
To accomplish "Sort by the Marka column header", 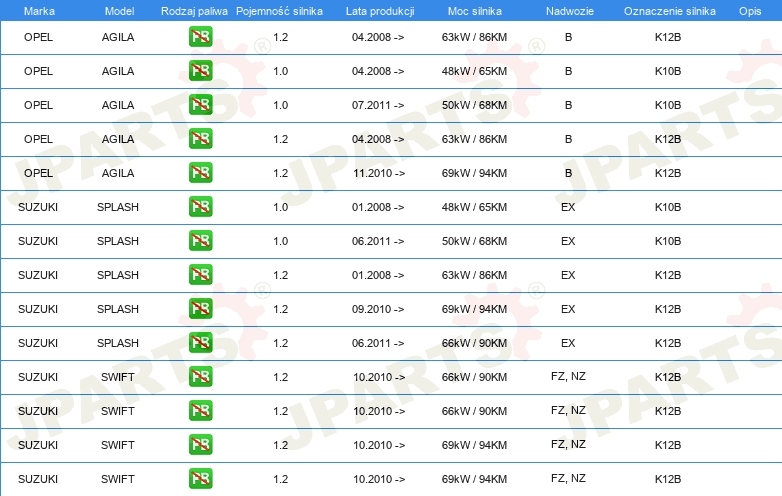I will (39, 11).
